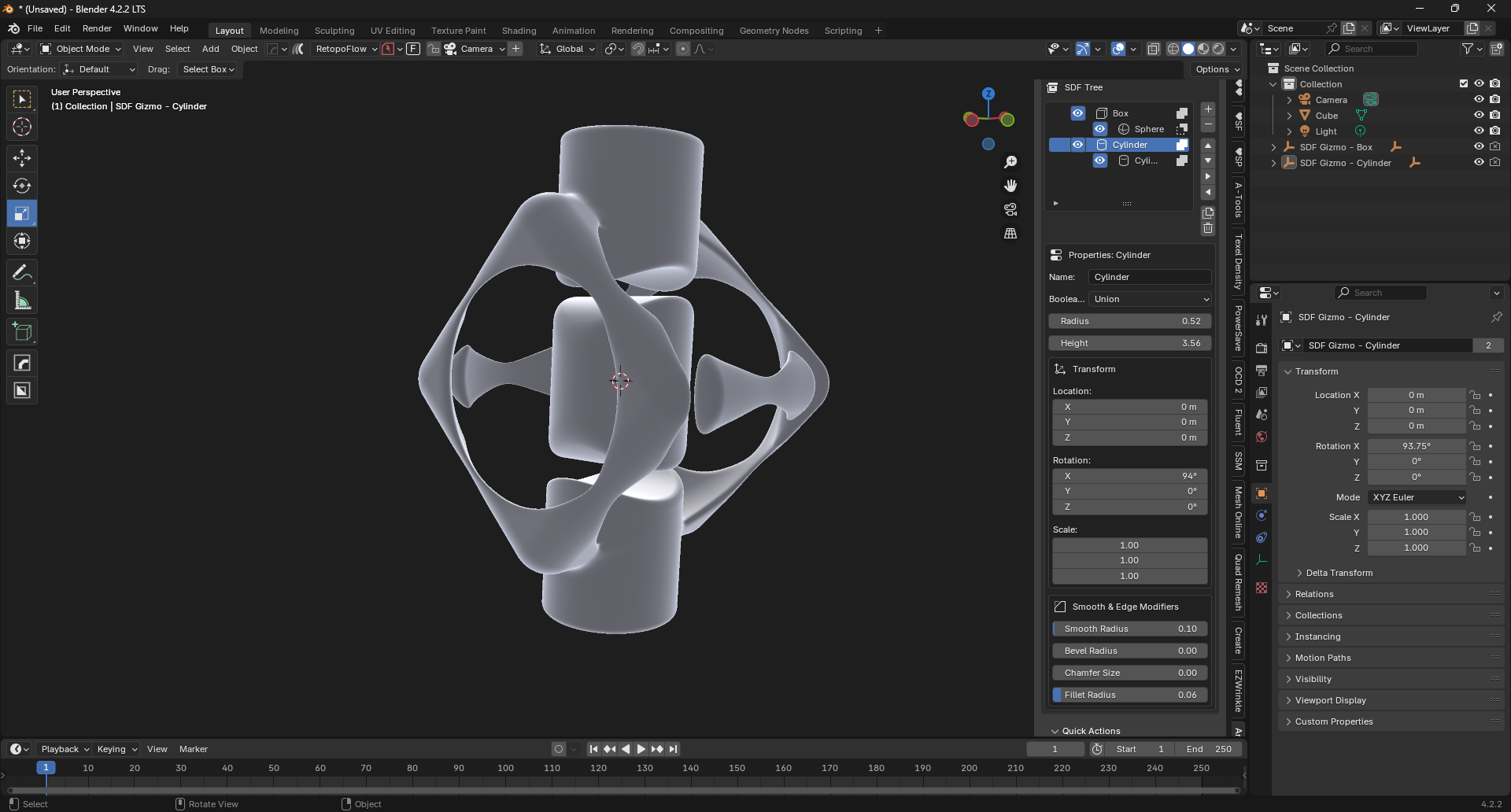Expand the Relations panel
The width and height of the screenshot is (1511, 812).
pos(1314,594)
